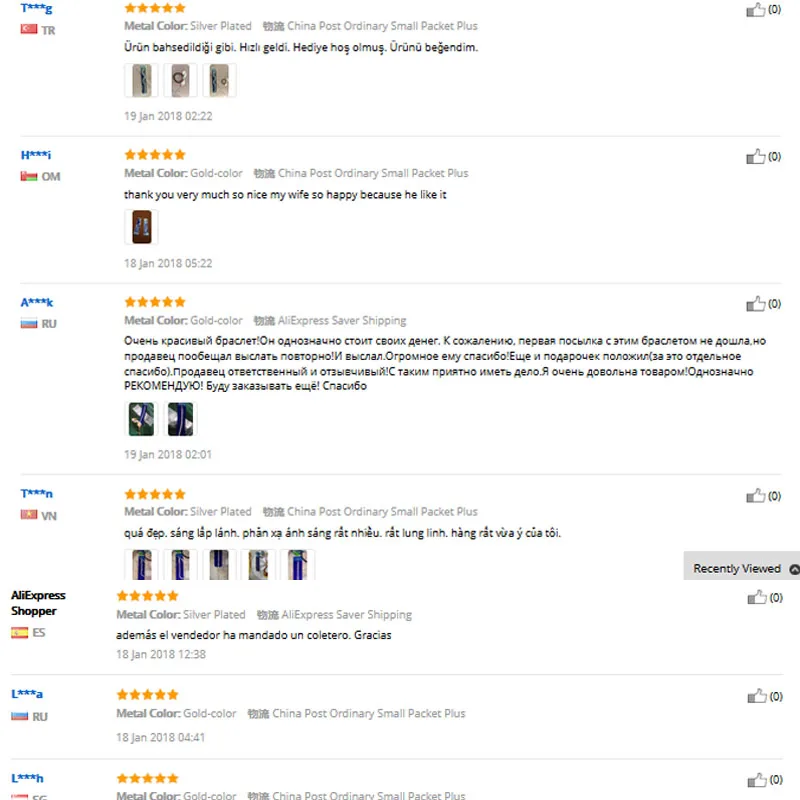
Task: Open H***i's review photo thumbnail
Action: [141, 227]
